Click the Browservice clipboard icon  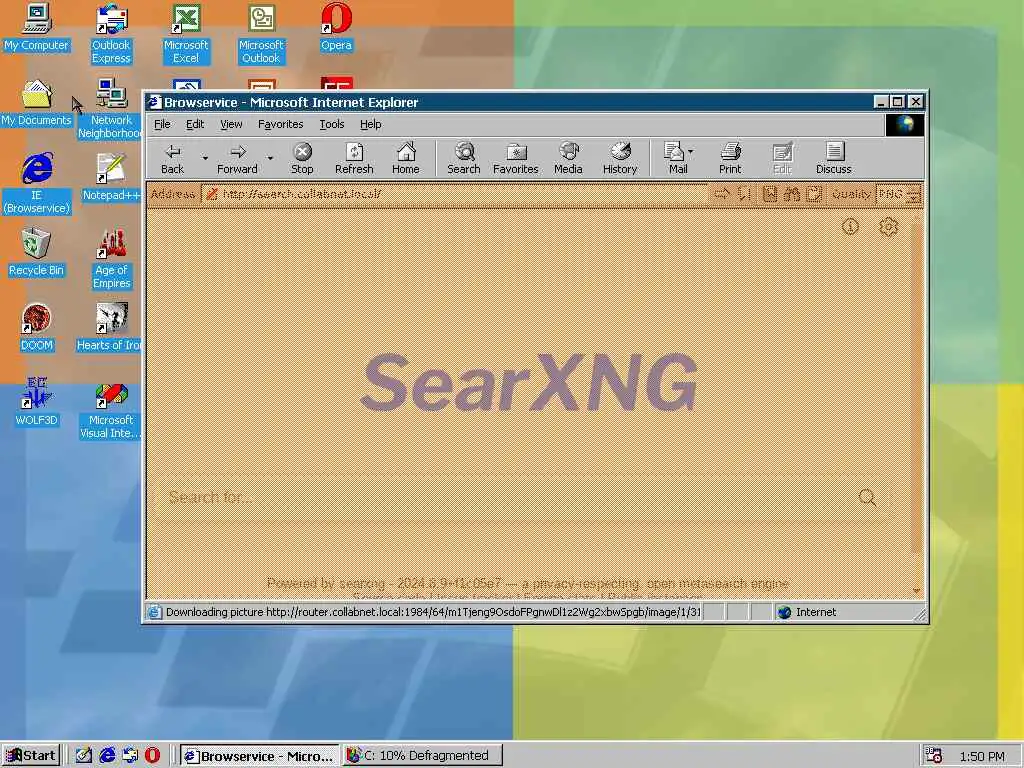(814, 194)
